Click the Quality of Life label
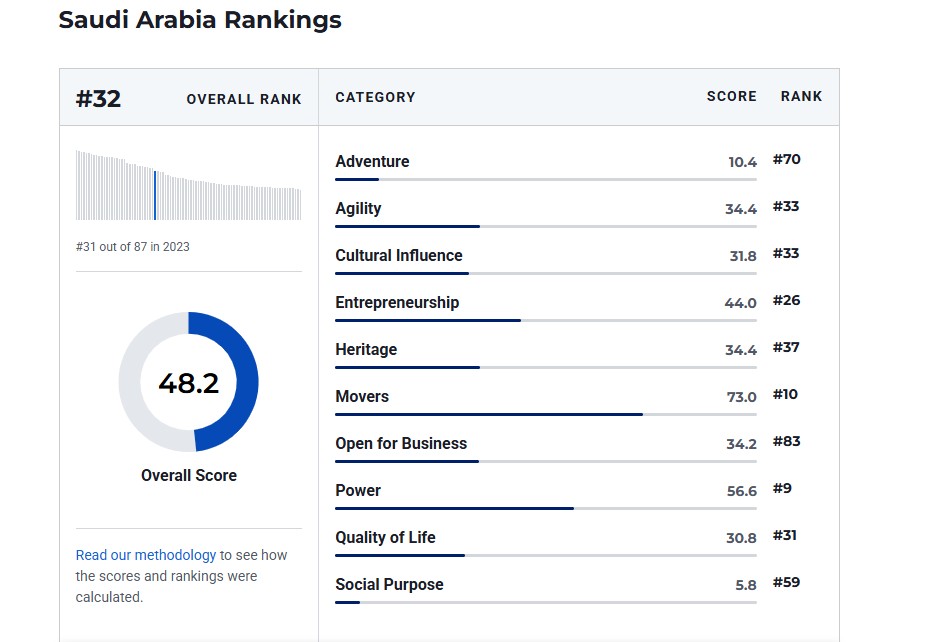 tap(385, 538)
